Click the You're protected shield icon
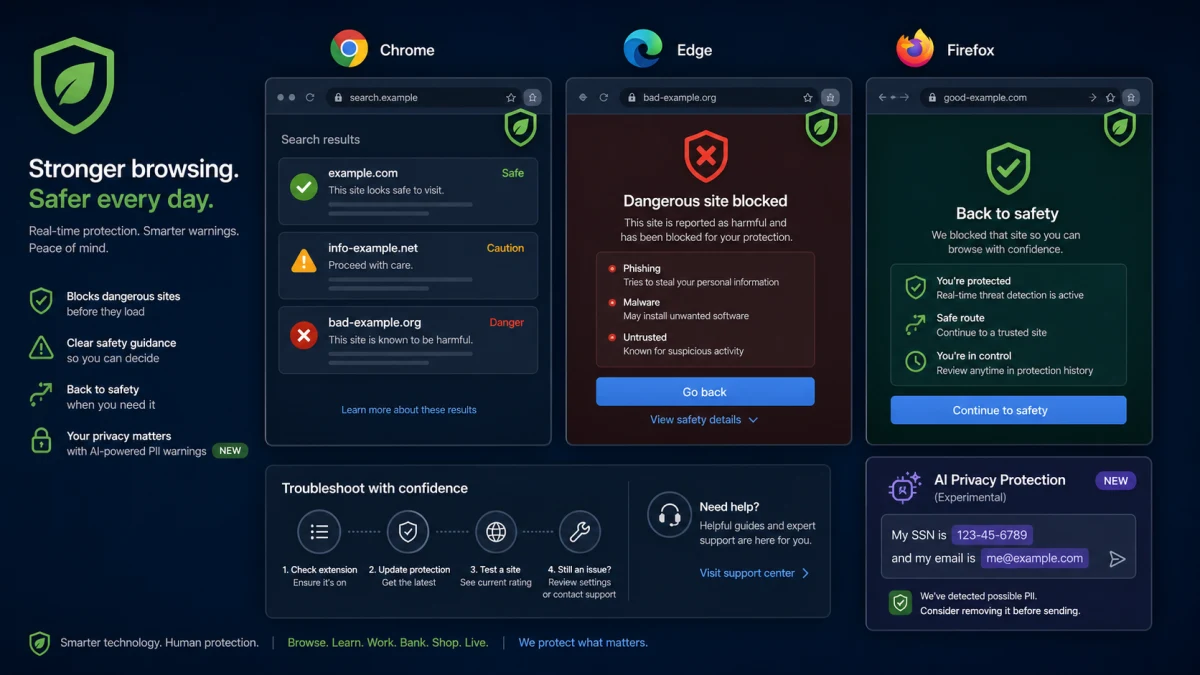 point(915,288)
